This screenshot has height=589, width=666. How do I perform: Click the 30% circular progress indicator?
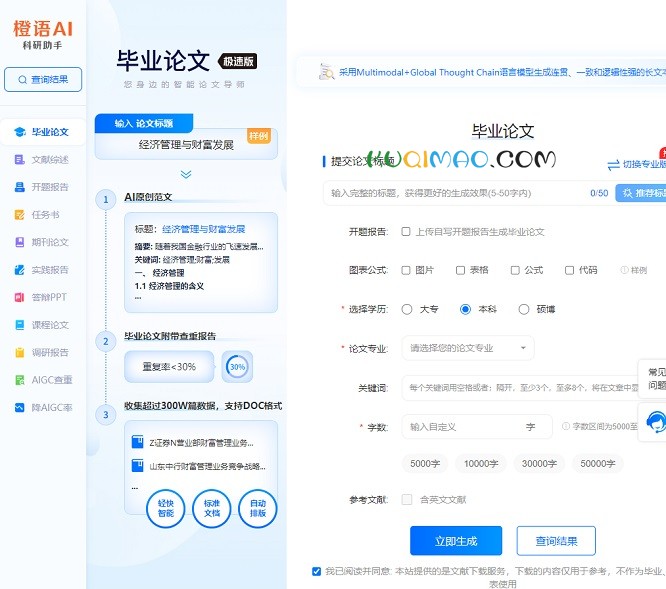click(237, 366)
